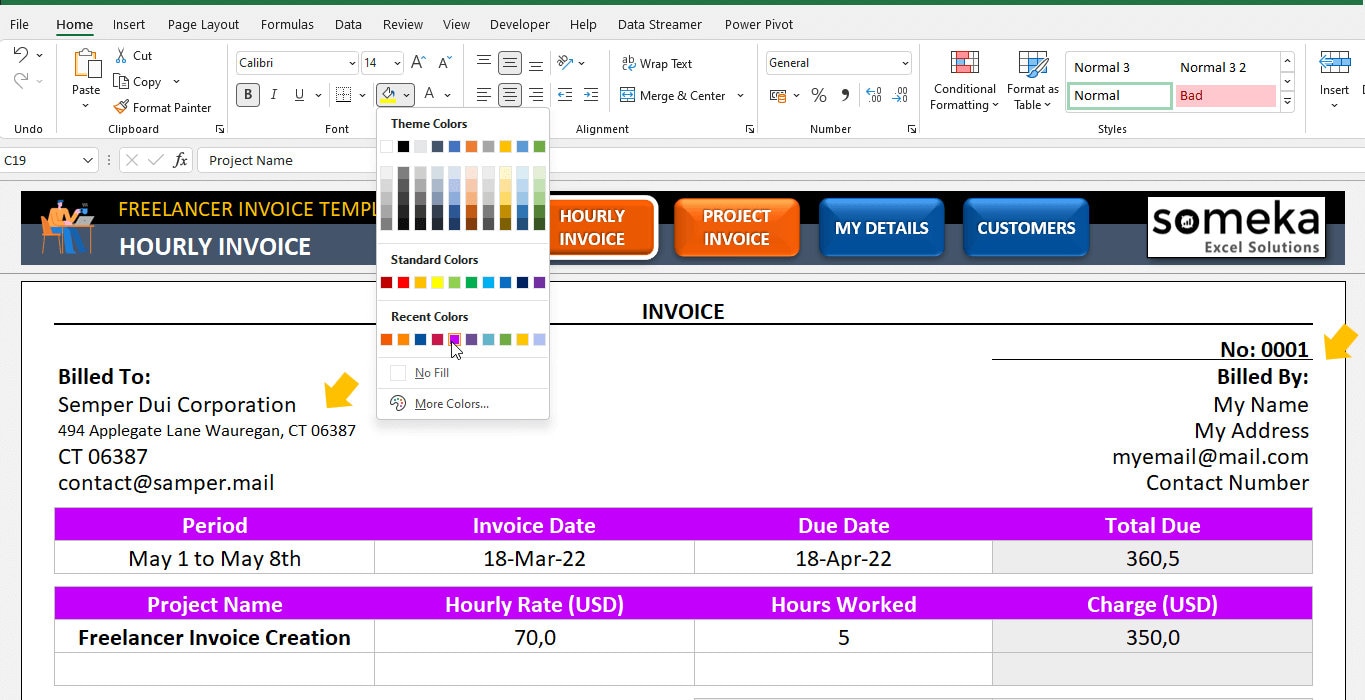This screenshot has width=1365, height=700.
Task: Click the Orientation text-angle icon
Action: 565,63
